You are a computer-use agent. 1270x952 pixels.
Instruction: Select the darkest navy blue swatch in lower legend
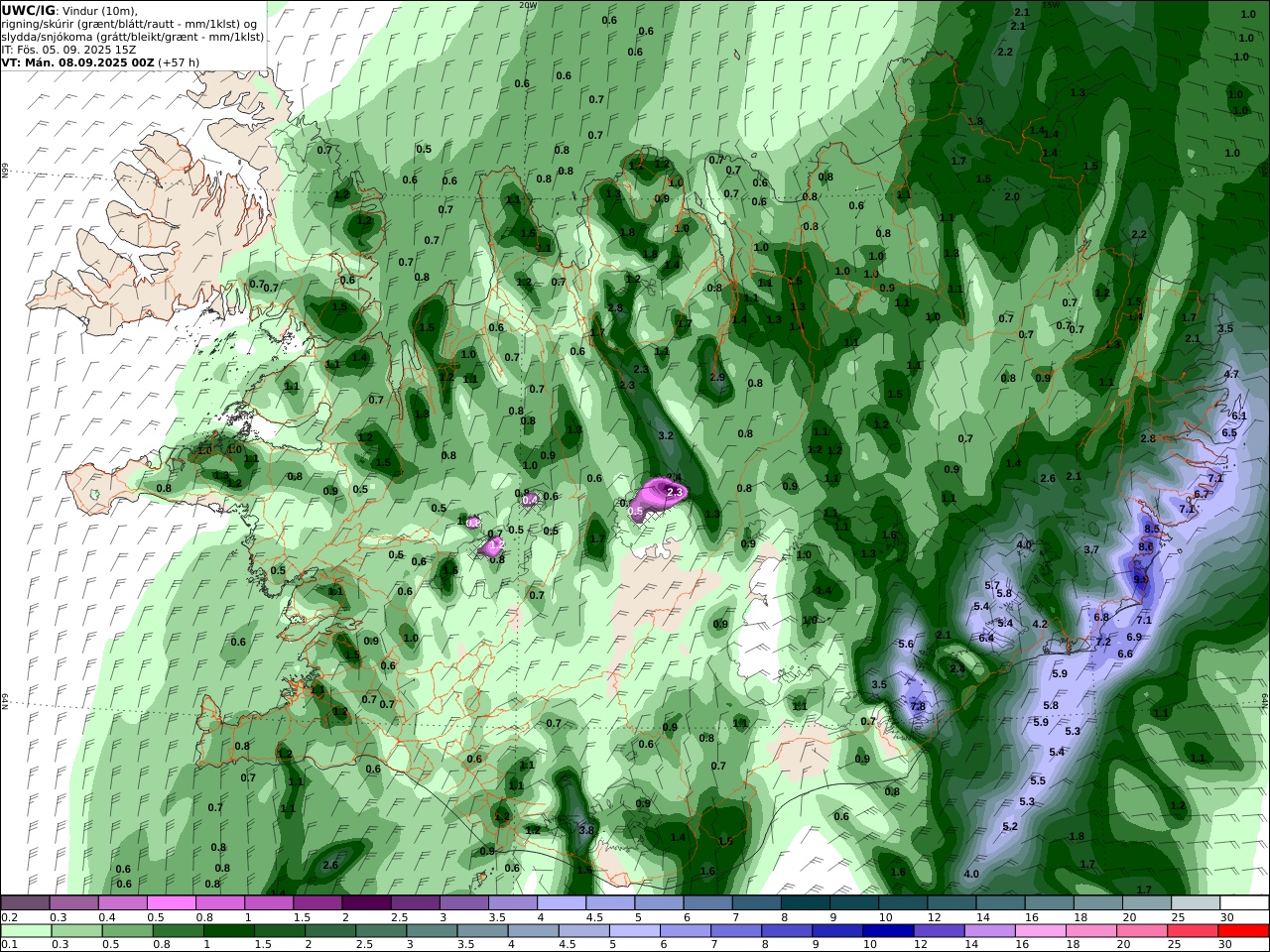(x=886, y=931)
